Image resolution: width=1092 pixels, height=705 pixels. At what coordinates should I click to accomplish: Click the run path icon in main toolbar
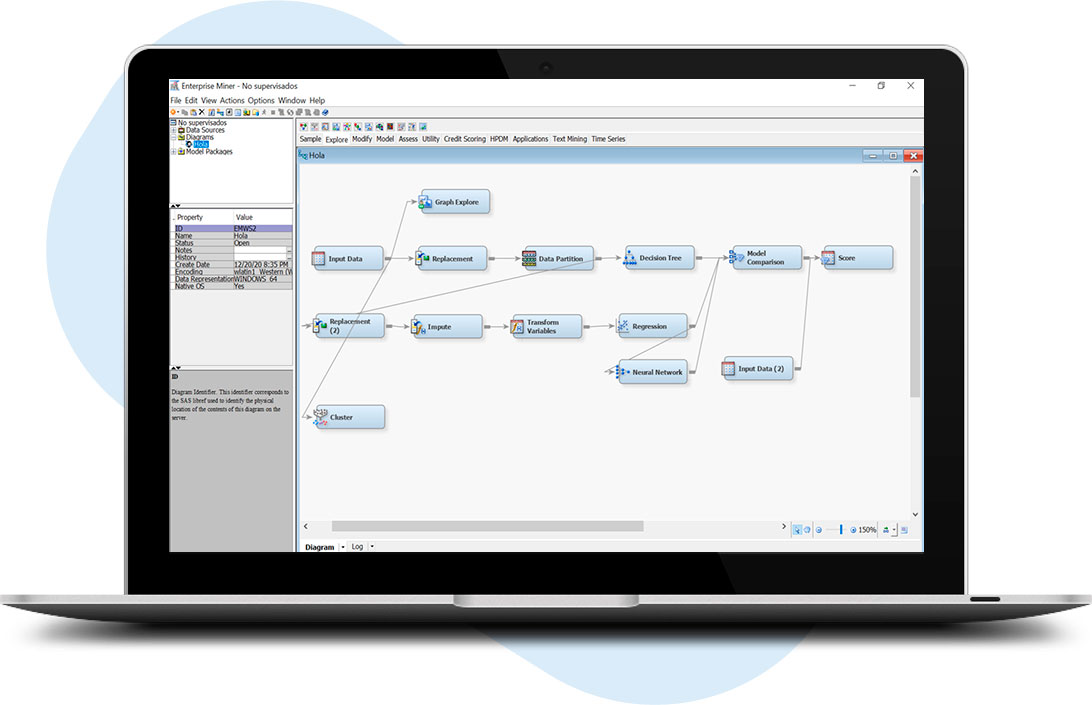(x=264, y=111)
